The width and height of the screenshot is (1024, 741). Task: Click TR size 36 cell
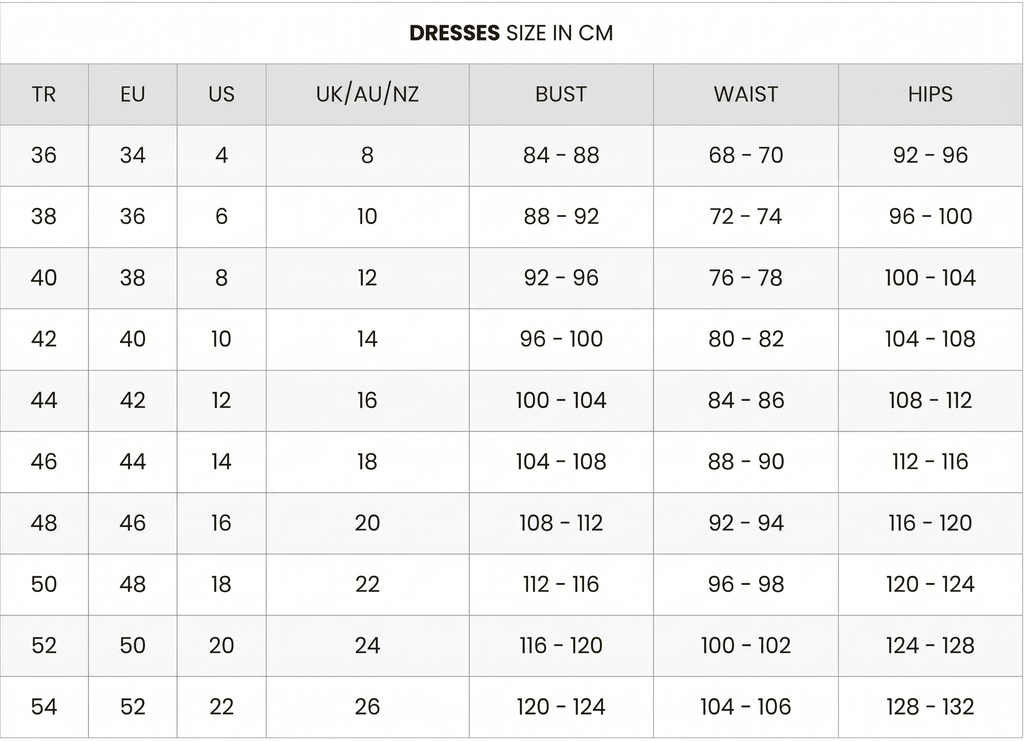(44, 155)
